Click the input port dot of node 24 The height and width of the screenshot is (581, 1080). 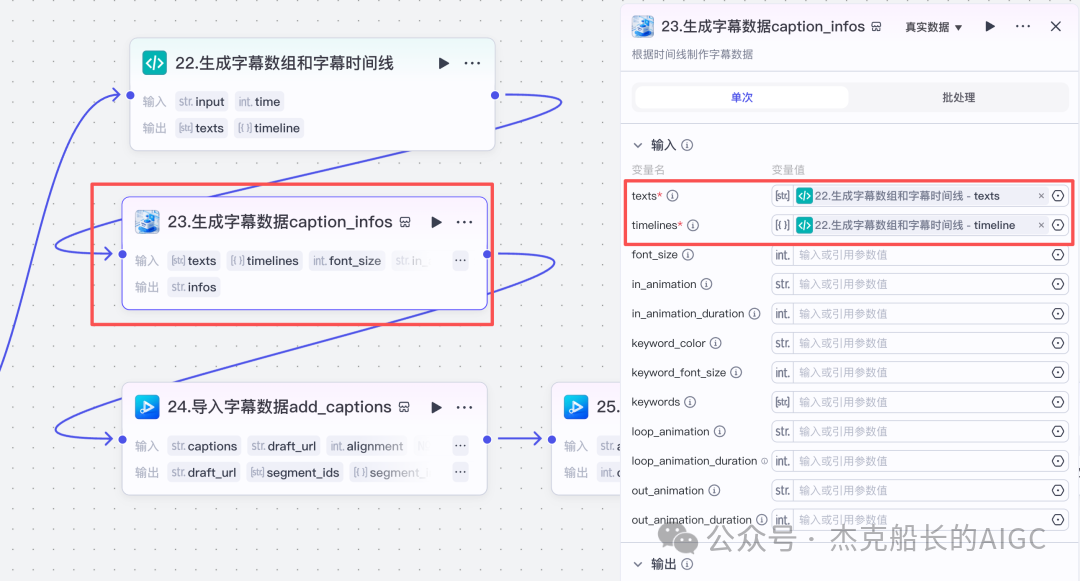pos(122,439)
